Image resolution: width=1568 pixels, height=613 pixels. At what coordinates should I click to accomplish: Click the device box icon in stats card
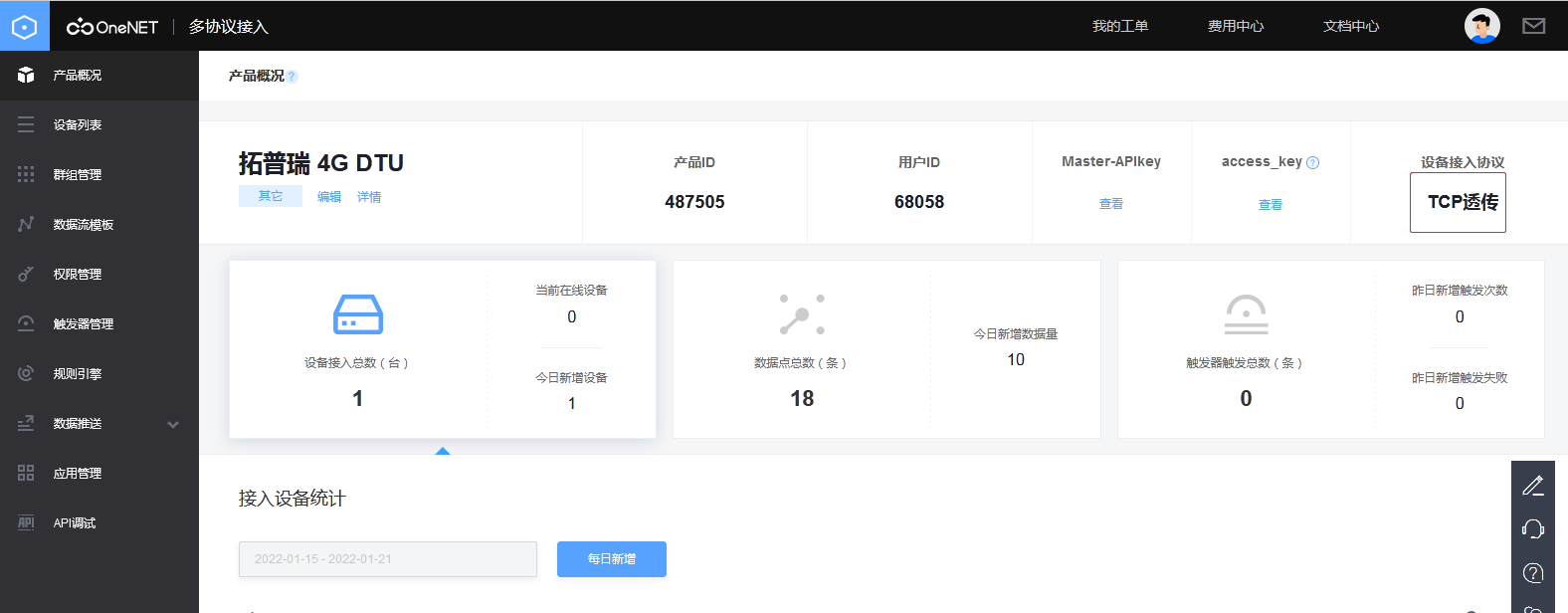(x=358, y=314)
